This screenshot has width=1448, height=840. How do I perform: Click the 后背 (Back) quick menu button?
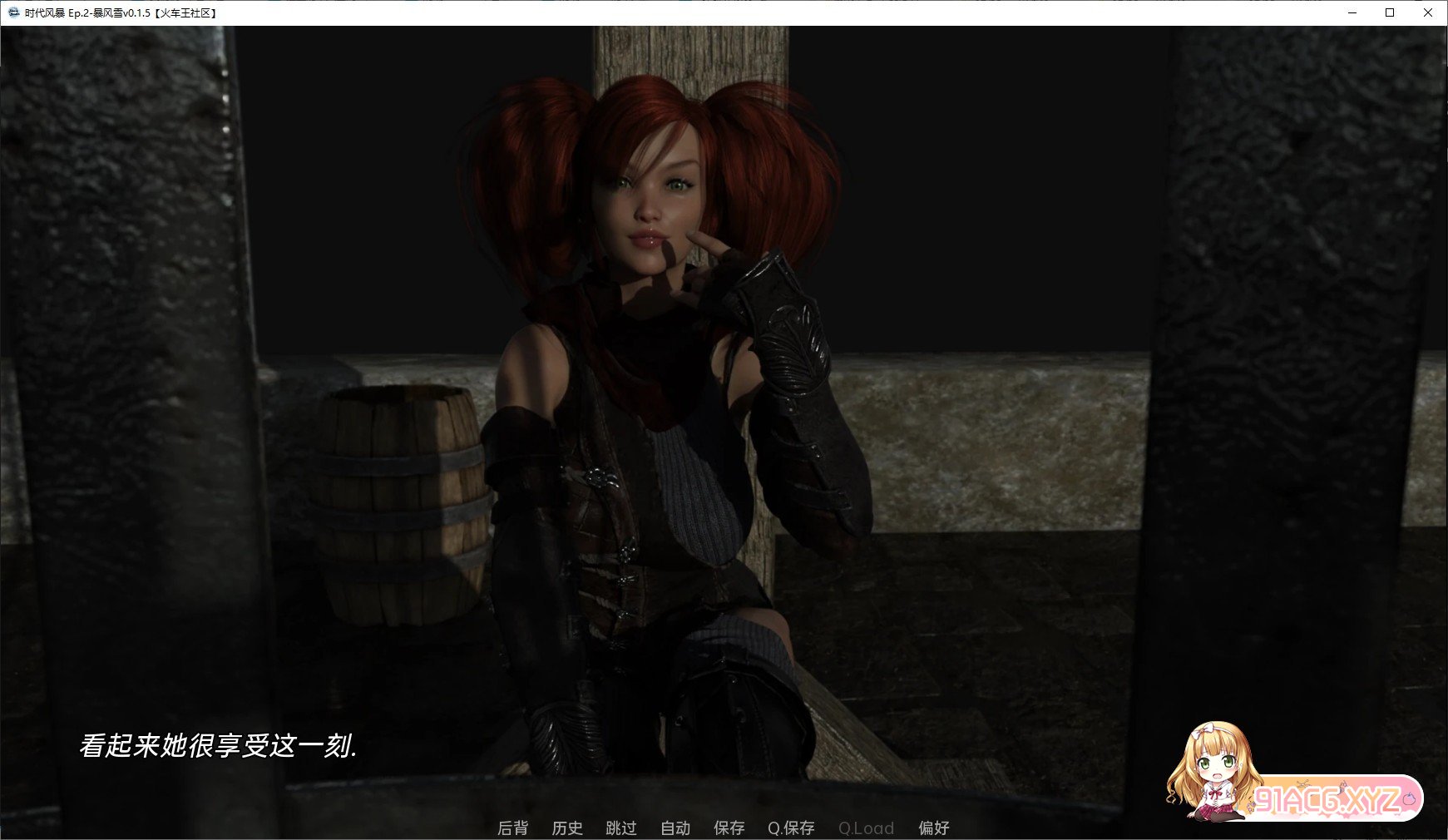[512, 828]
